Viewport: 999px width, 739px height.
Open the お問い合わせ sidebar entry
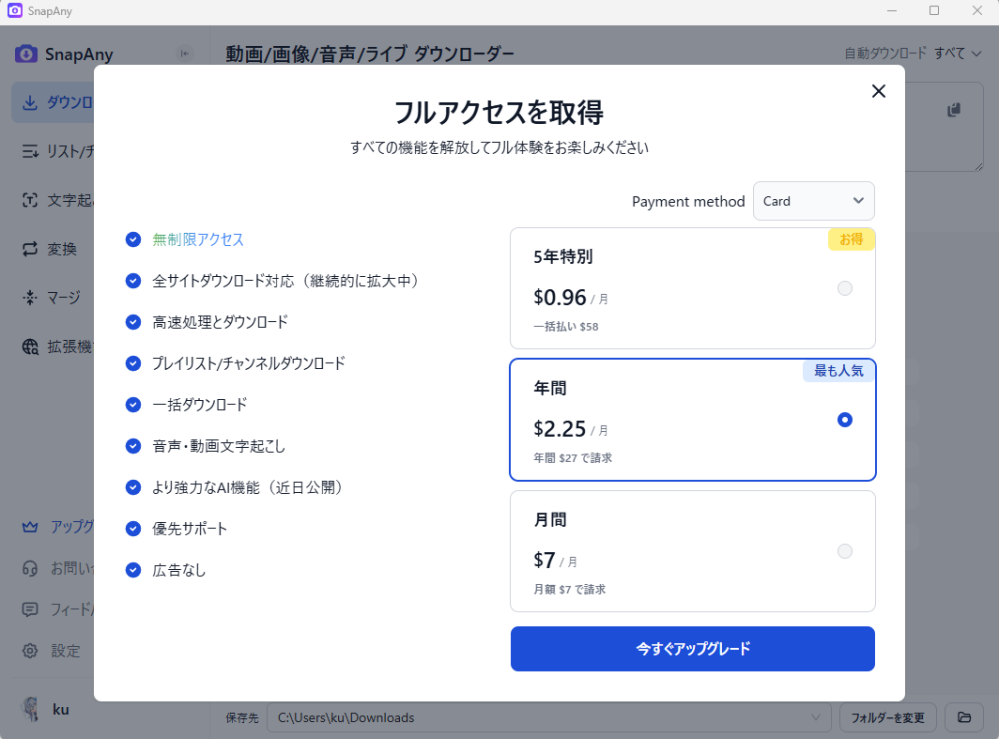(55, 568)
